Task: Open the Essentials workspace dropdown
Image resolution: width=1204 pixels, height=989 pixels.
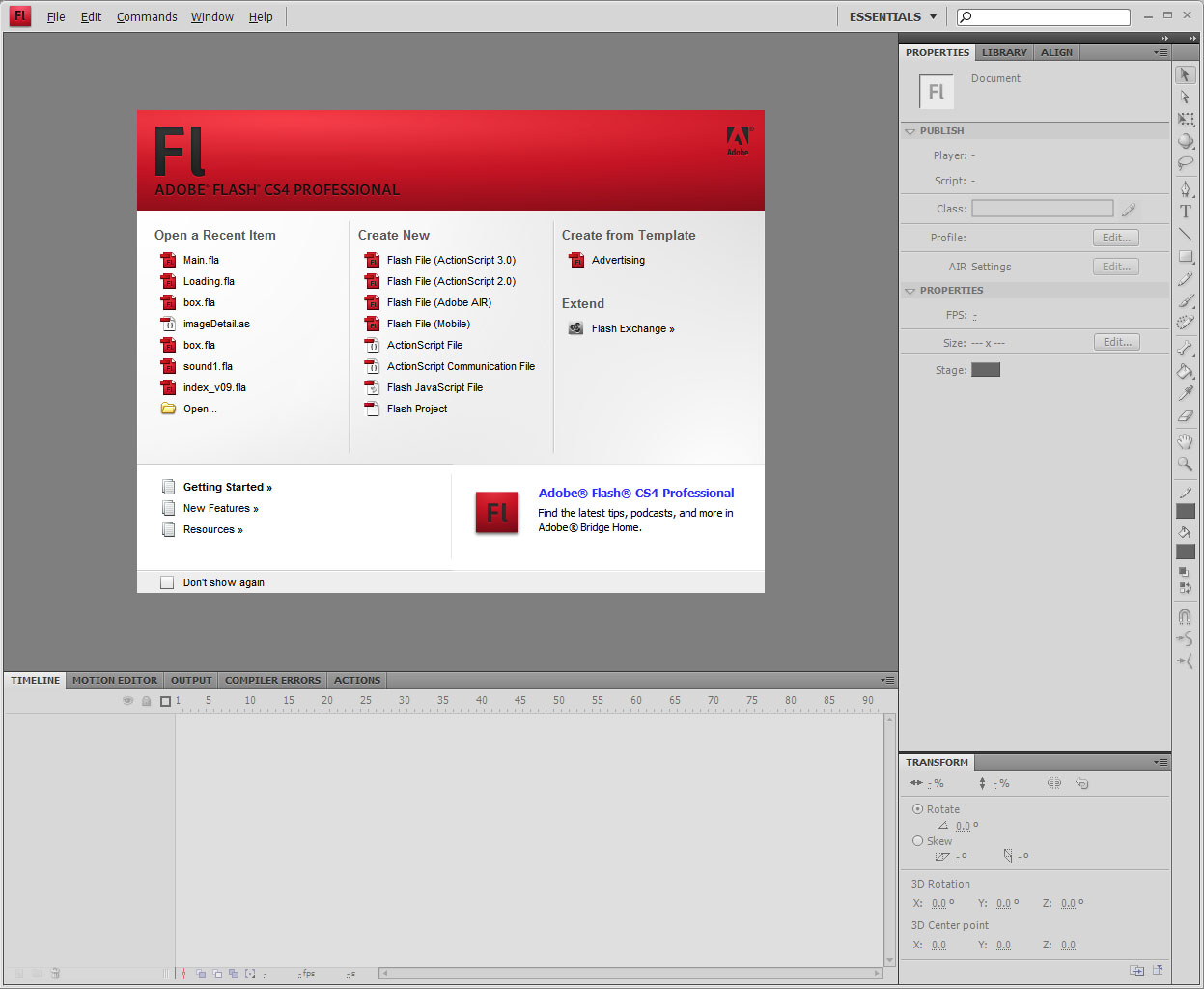Action: (893, 16)
